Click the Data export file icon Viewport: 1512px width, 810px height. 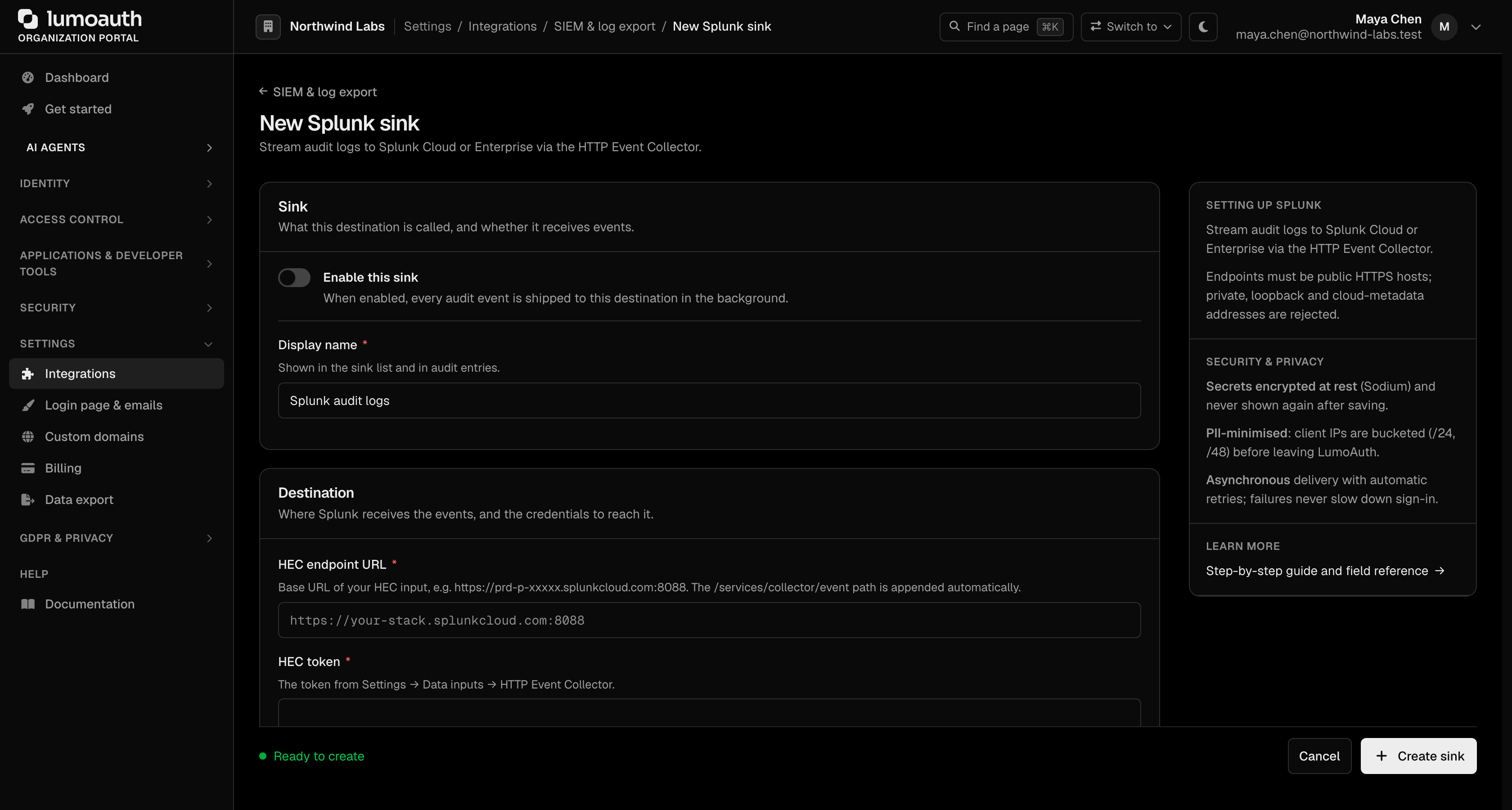coord(27,499)
